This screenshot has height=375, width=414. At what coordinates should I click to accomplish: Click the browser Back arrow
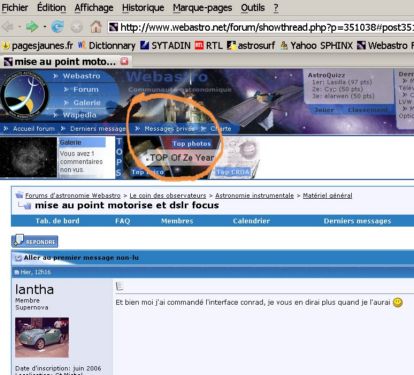(8, 26)
